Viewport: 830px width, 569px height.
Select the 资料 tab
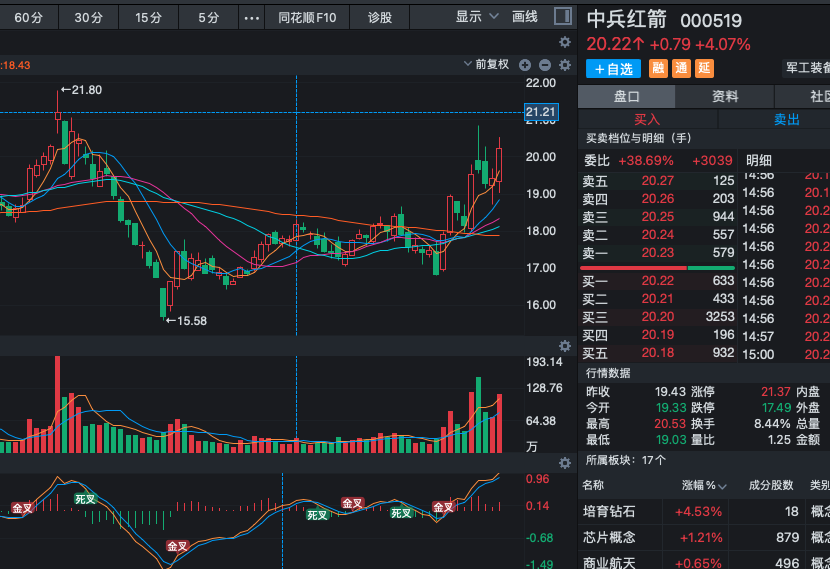coord(725,96)
